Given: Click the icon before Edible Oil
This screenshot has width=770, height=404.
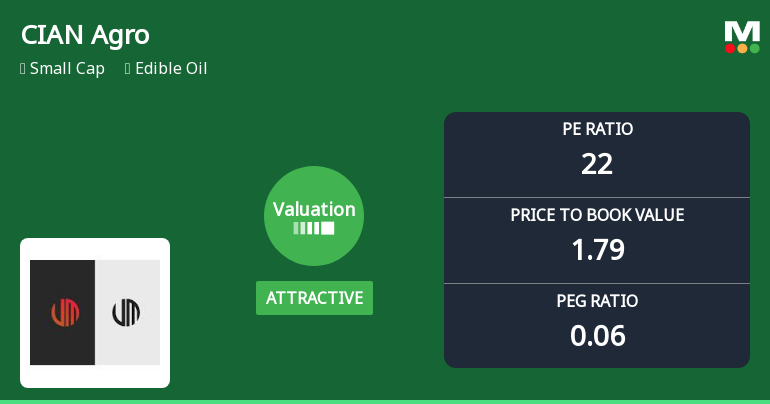Looking at the screenshot, I should click(128, 69).
